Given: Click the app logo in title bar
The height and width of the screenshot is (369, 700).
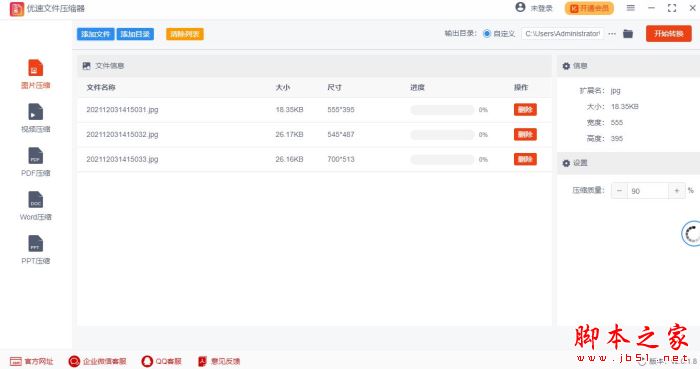Looking at the screenshot, I should point(17,9).
